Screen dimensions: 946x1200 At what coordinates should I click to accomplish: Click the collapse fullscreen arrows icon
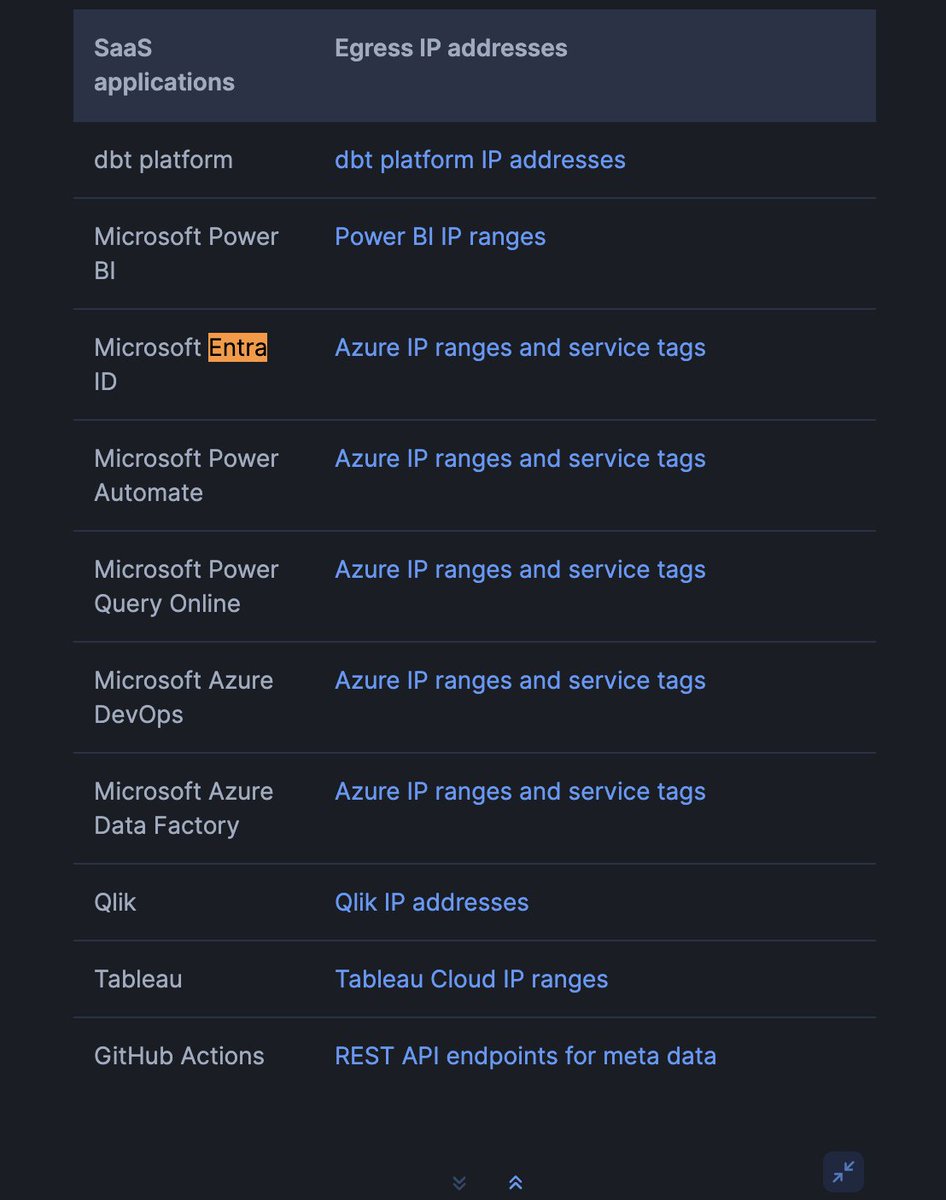[843, 1172]
